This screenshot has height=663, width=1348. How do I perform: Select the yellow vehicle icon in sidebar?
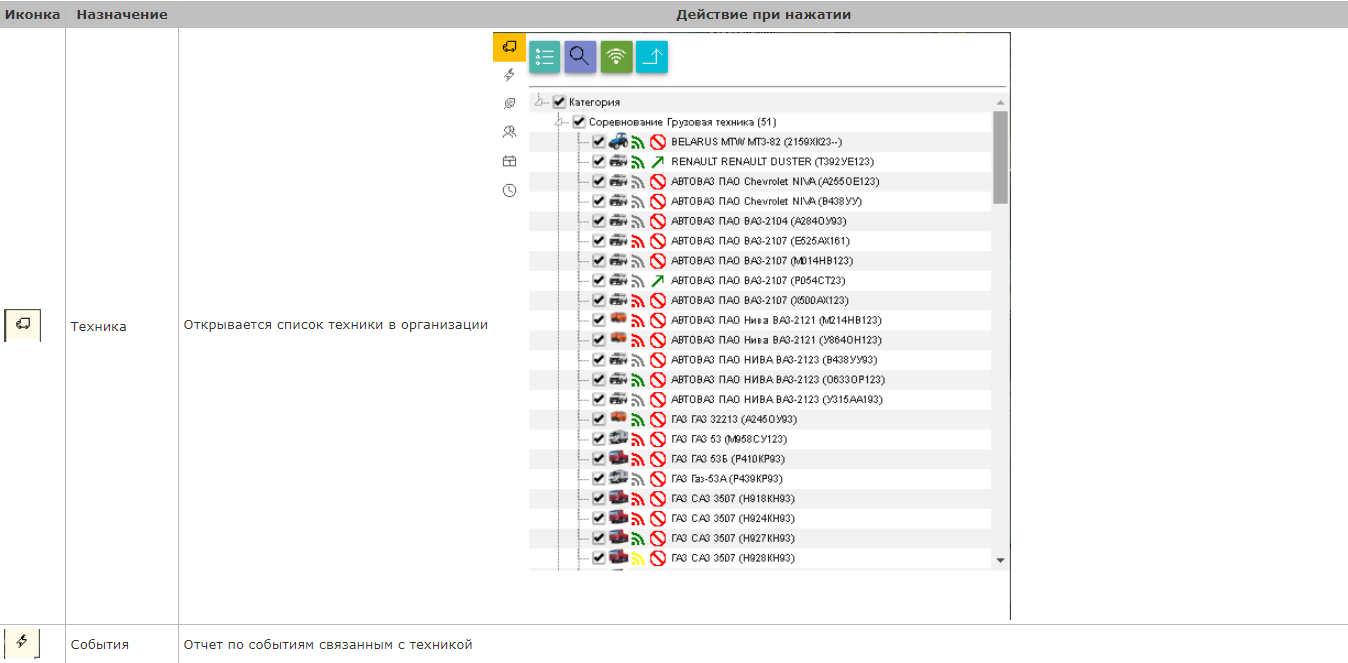(x=509, y=46)
